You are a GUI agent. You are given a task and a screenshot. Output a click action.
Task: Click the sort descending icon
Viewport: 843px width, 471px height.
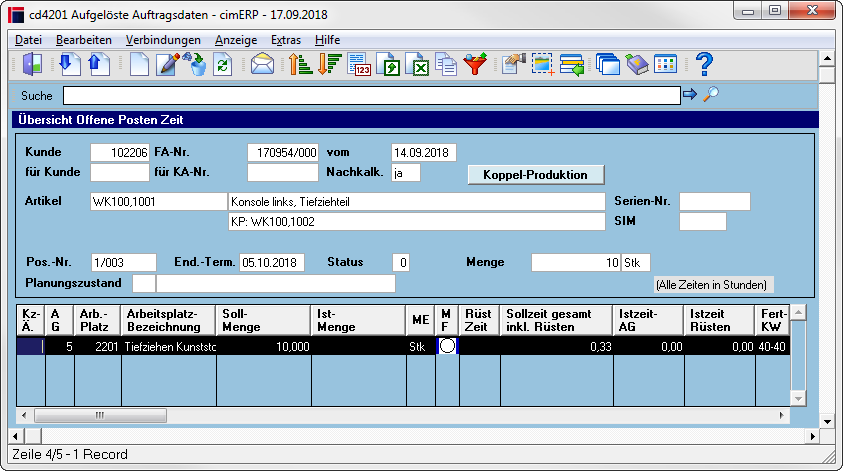coord(329,65)
